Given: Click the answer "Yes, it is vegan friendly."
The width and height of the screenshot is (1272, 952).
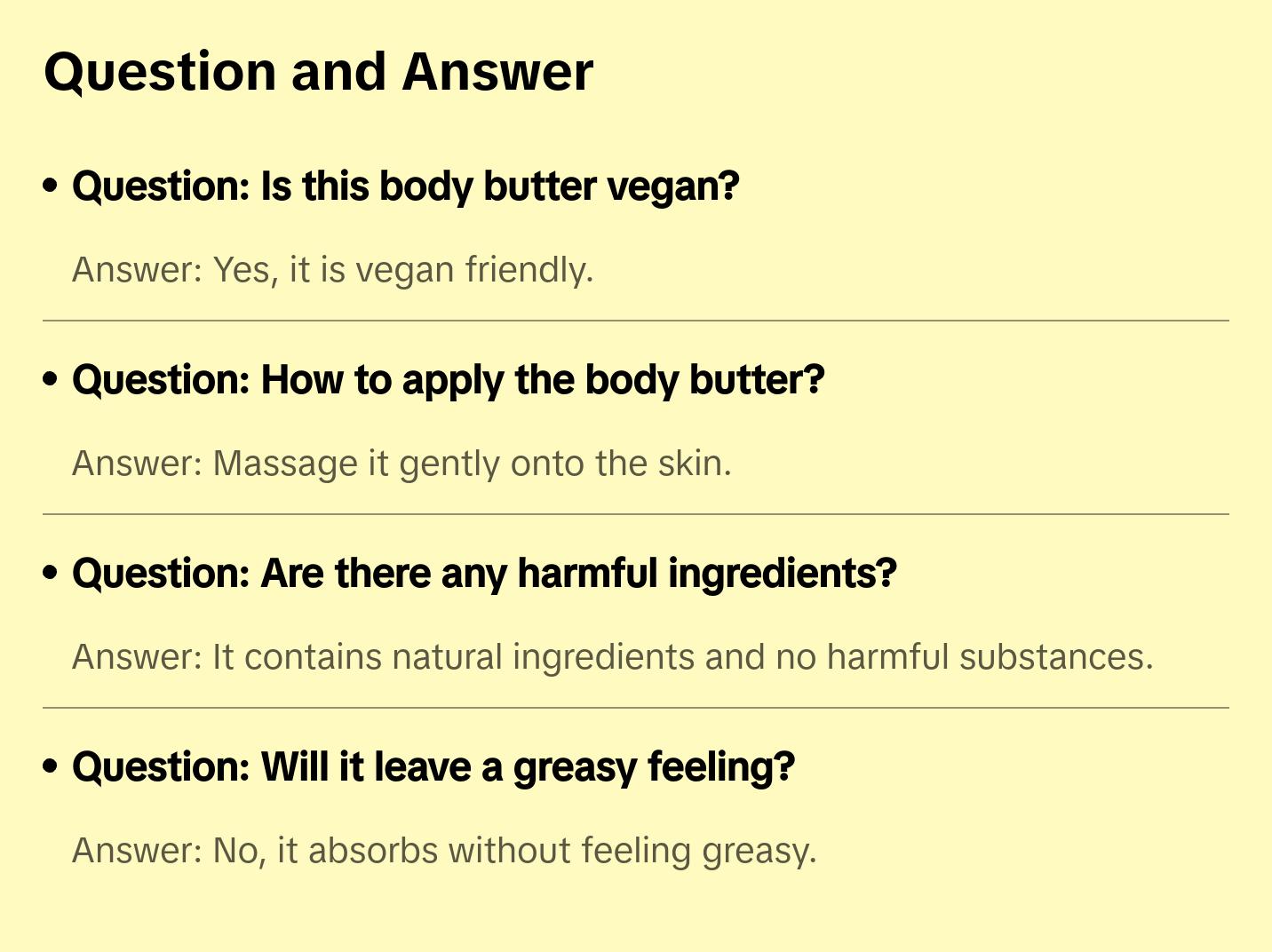Looking at the screenshot, I should tap(332, 270).
